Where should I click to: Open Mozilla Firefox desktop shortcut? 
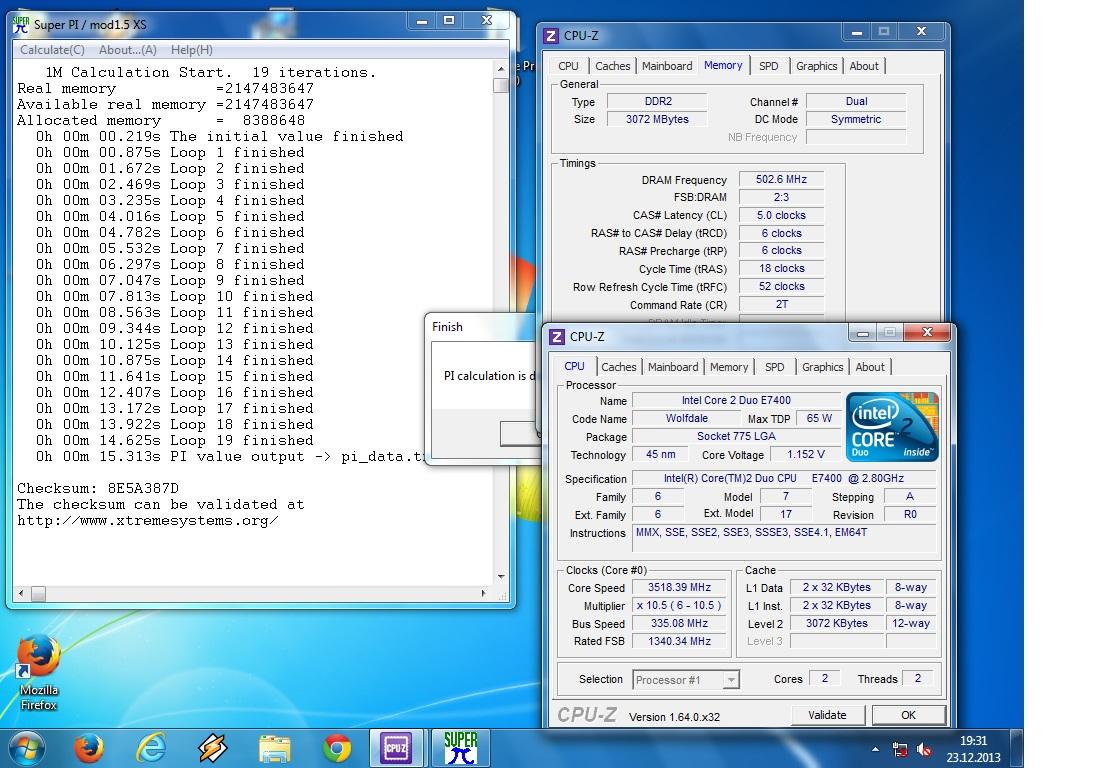(x=38, y=673)
